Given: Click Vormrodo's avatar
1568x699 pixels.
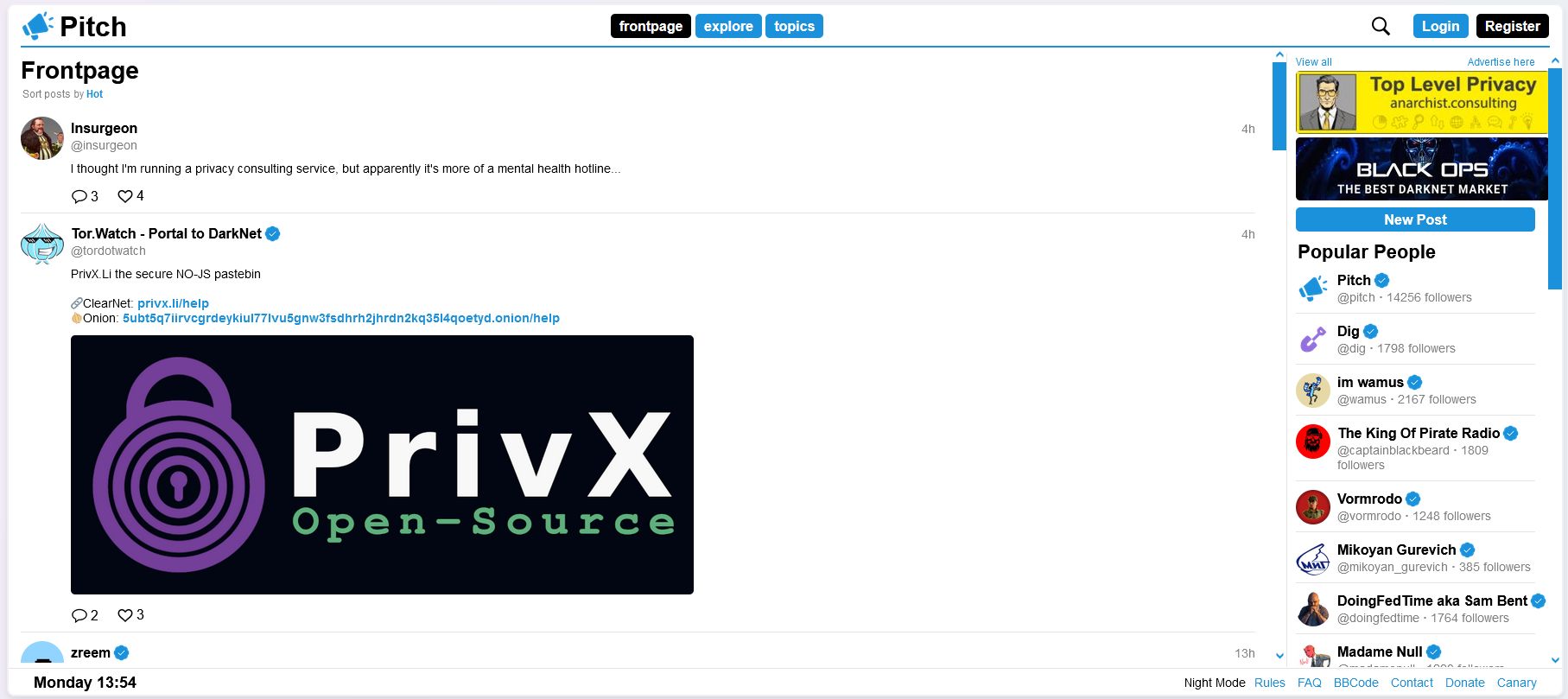Looking at the screenshot, I should 1313,507.
